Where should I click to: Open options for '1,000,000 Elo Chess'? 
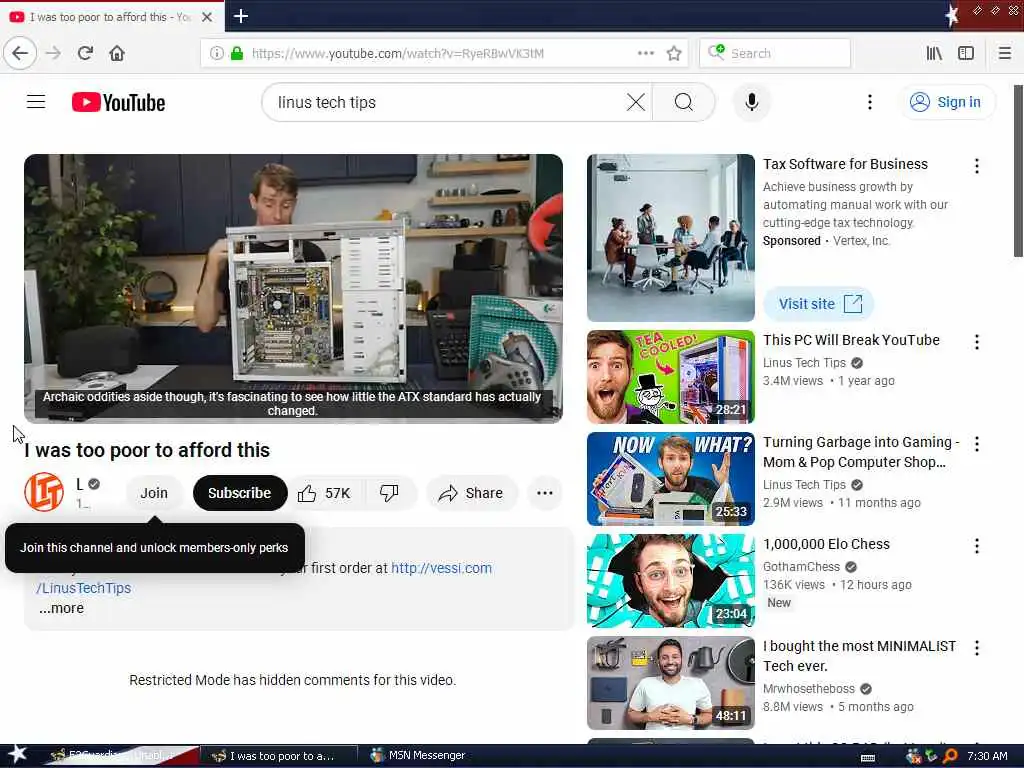tap(976, 546)
